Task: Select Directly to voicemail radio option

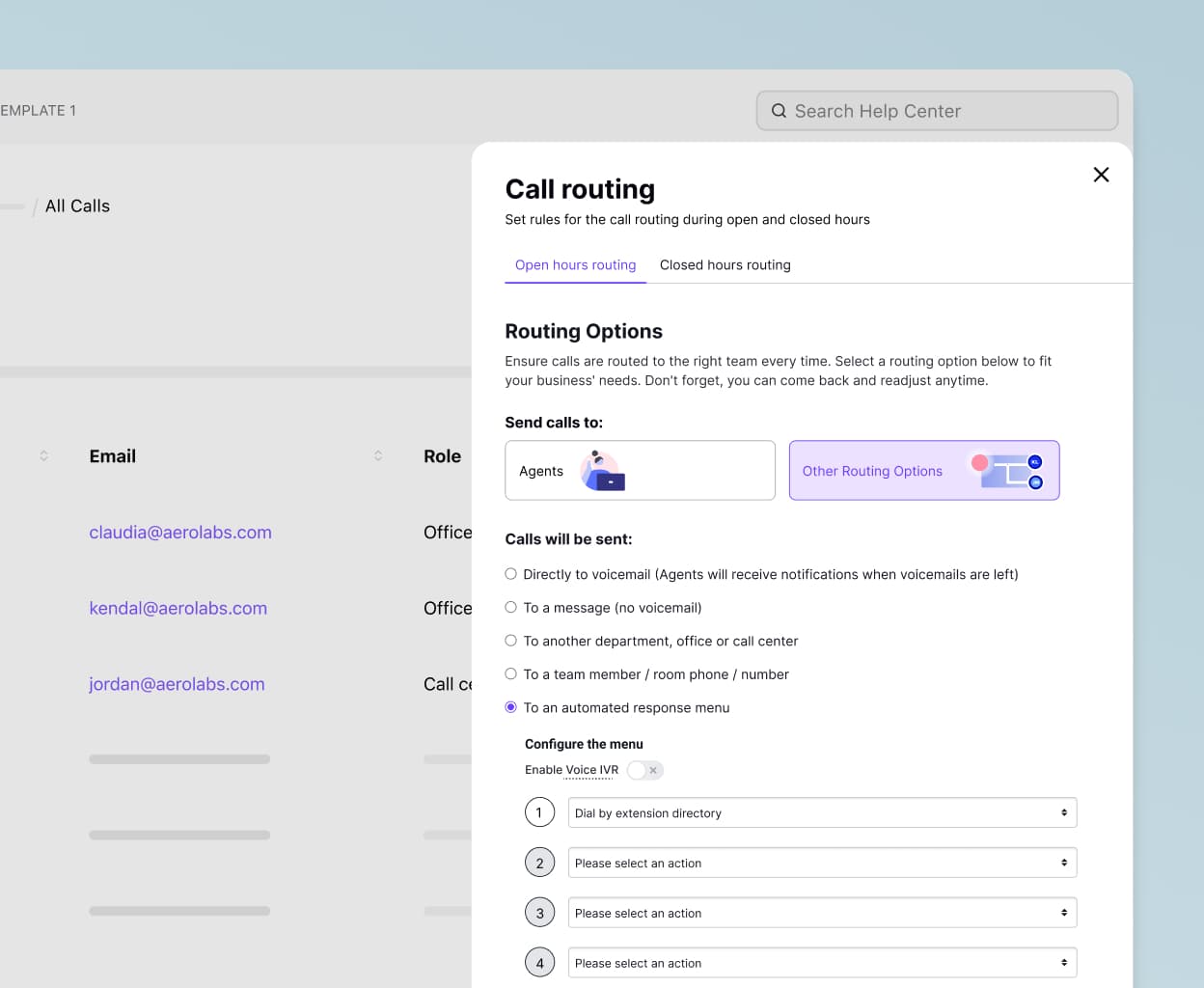Action: point(511,574)
